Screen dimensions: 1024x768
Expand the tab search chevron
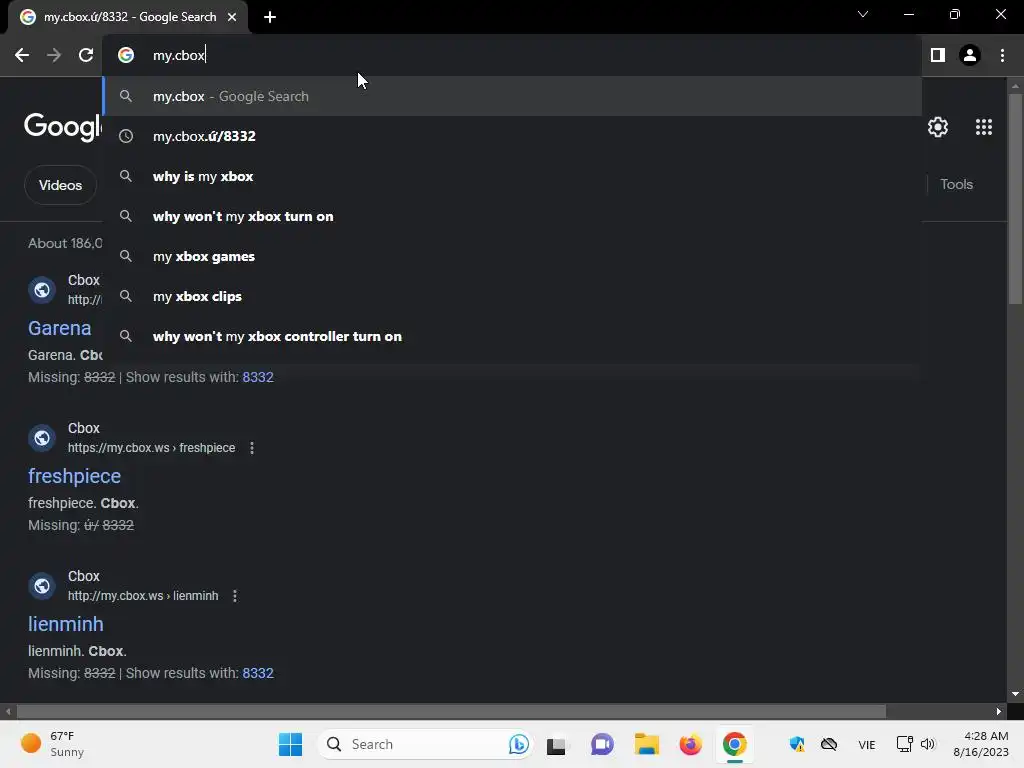[863, 14]
